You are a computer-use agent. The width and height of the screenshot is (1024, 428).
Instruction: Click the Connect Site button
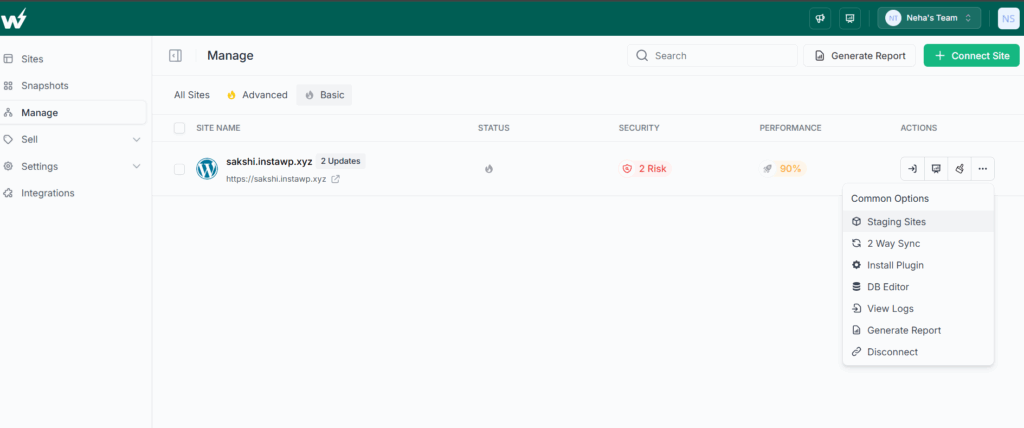tap(972, 56)
